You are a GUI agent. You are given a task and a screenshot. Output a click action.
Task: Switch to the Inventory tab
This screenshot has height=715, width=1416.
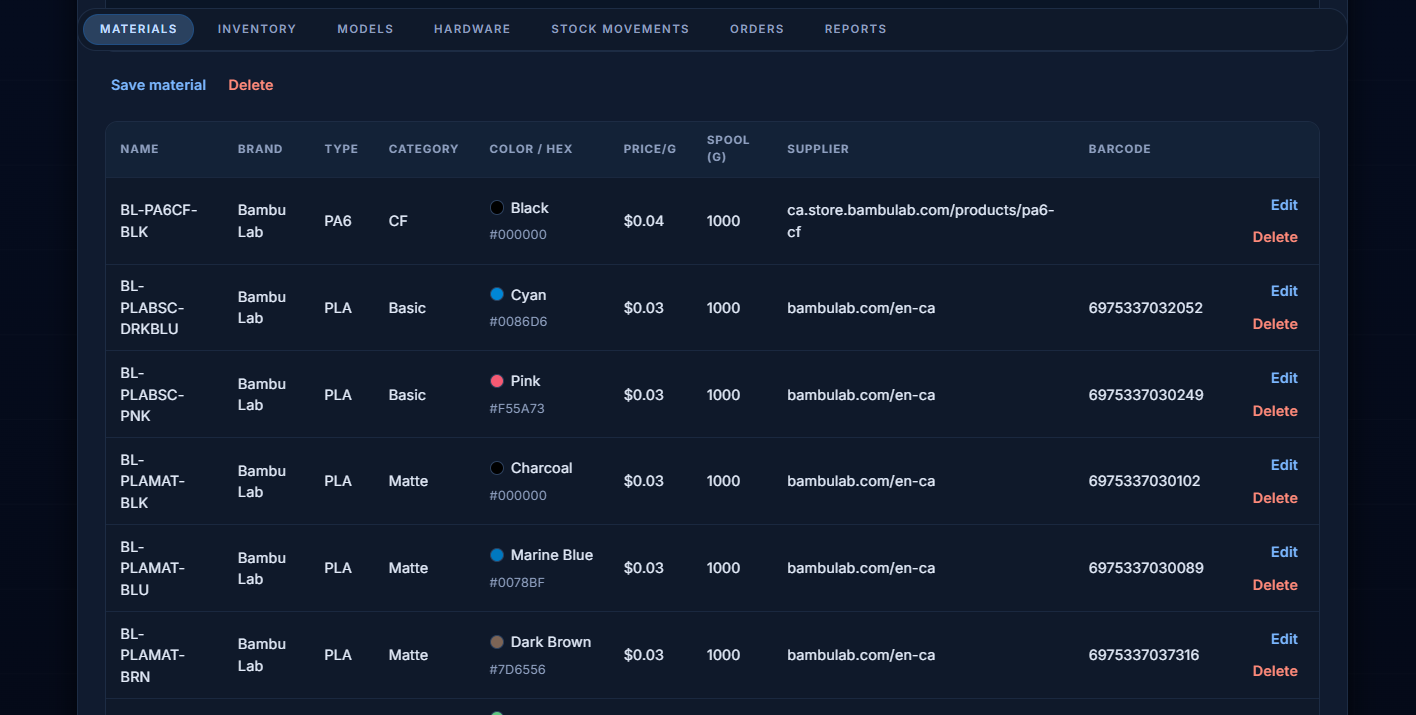click(257, 29)
